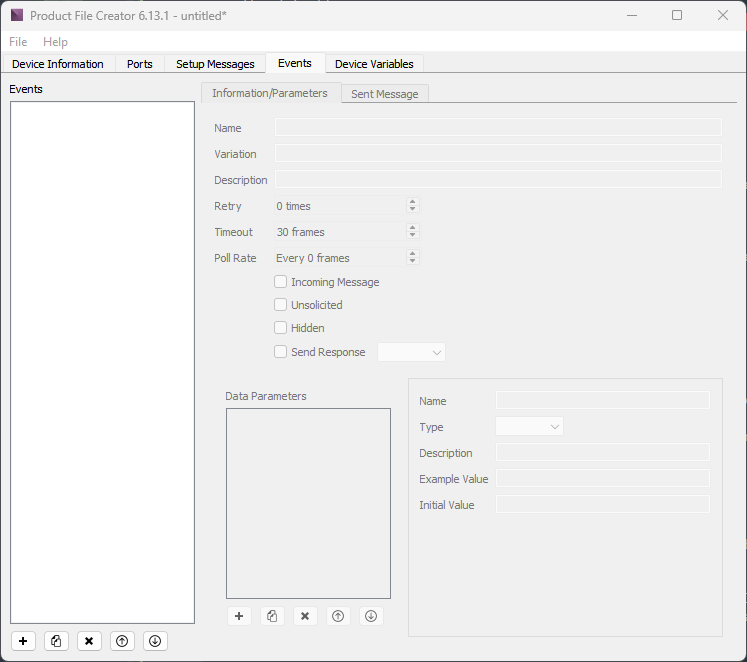Switch to the Device Variables tab
747x662 pixels.
(374, 64)
